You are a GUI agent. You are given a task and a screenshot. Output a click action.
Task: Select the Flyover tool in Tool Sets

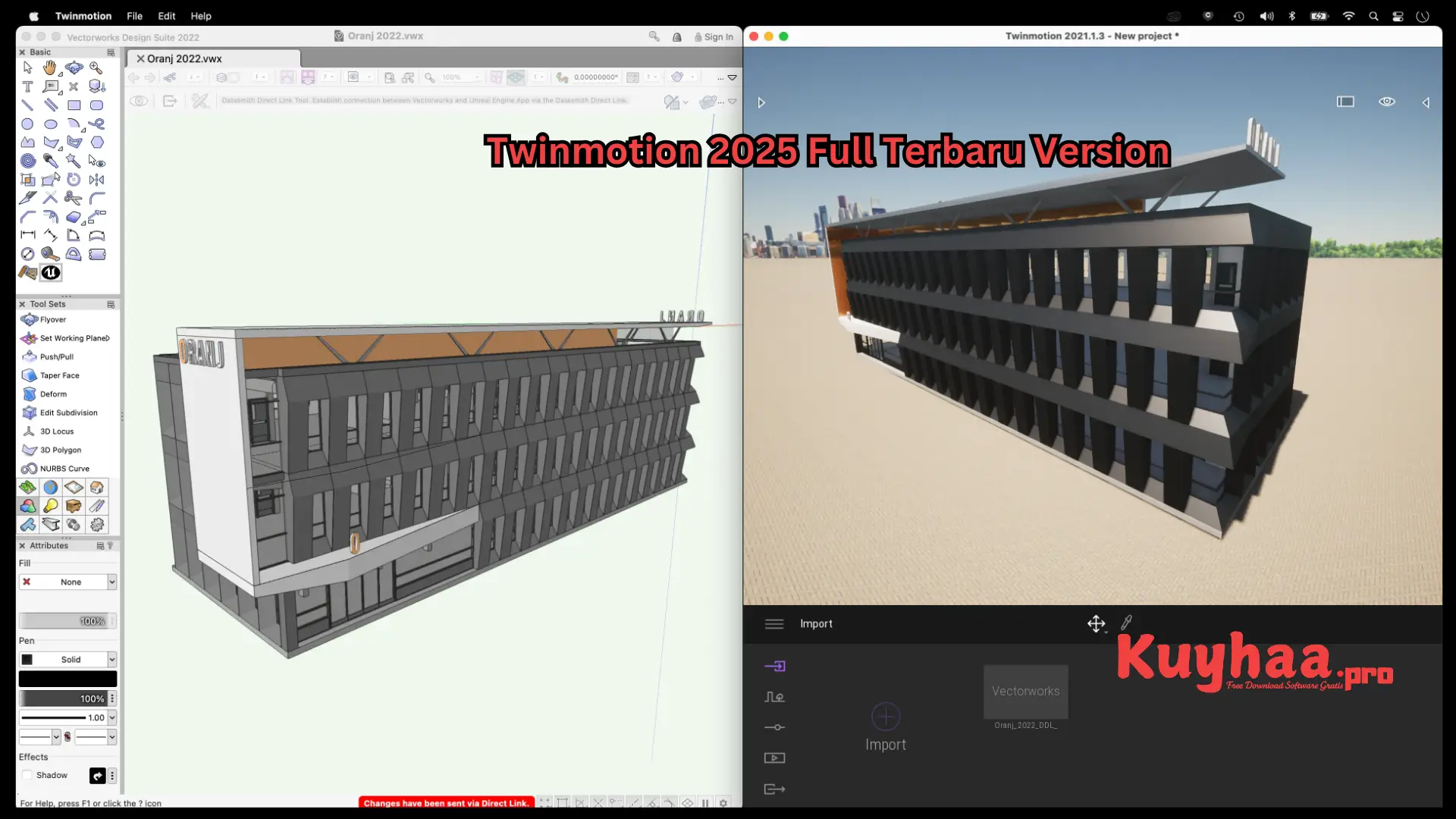52,319
